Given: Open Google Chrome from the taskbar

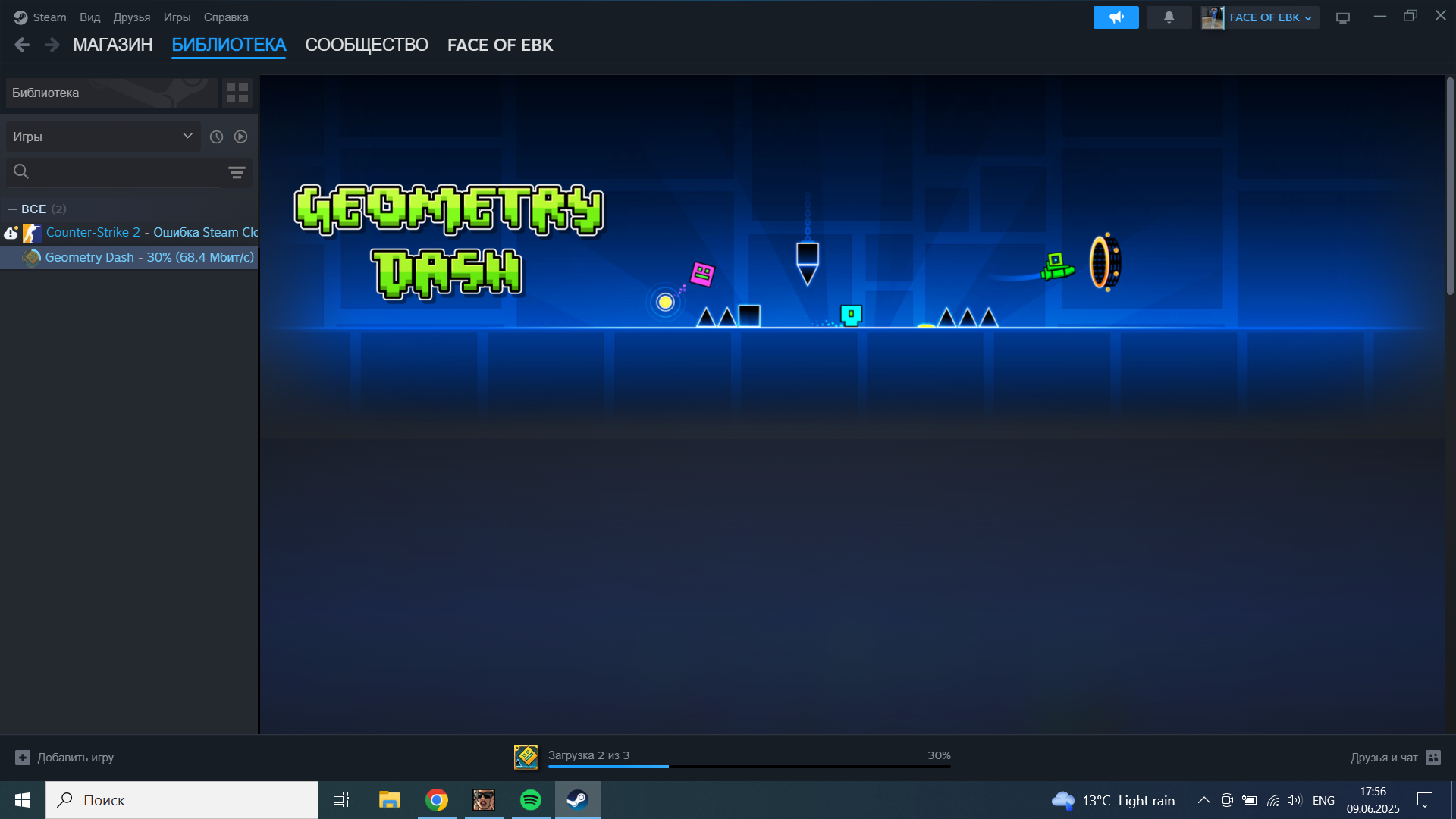Looking at the screenshot, I should pos(437,800).
